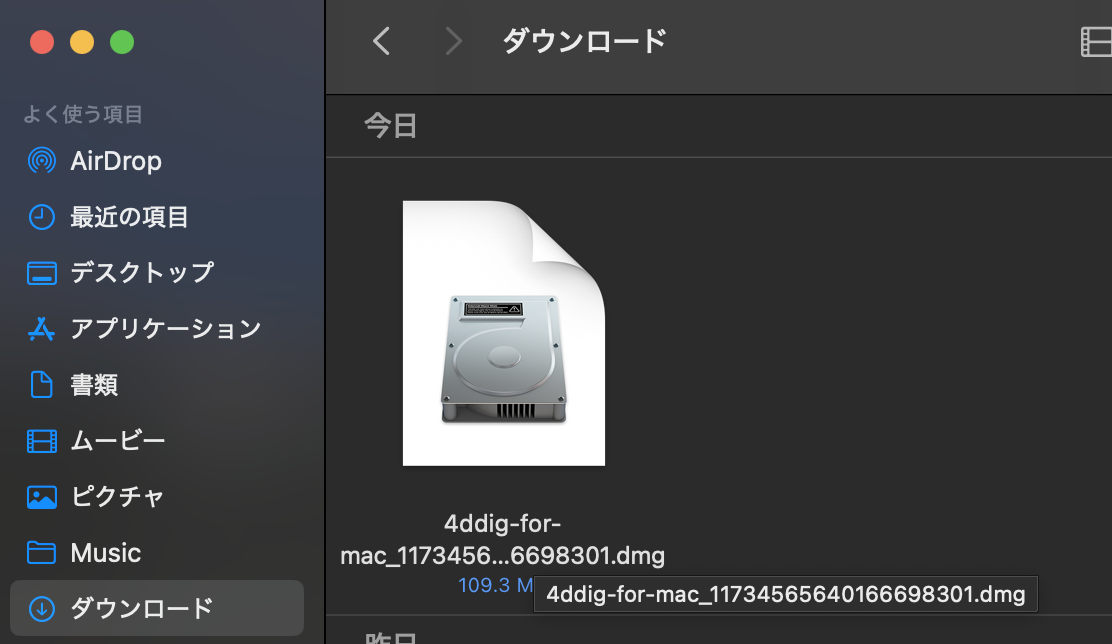Select the Recents clock icon (最近の項目)
This screenshot has width=1112, height=644.
tap(42, 217)
